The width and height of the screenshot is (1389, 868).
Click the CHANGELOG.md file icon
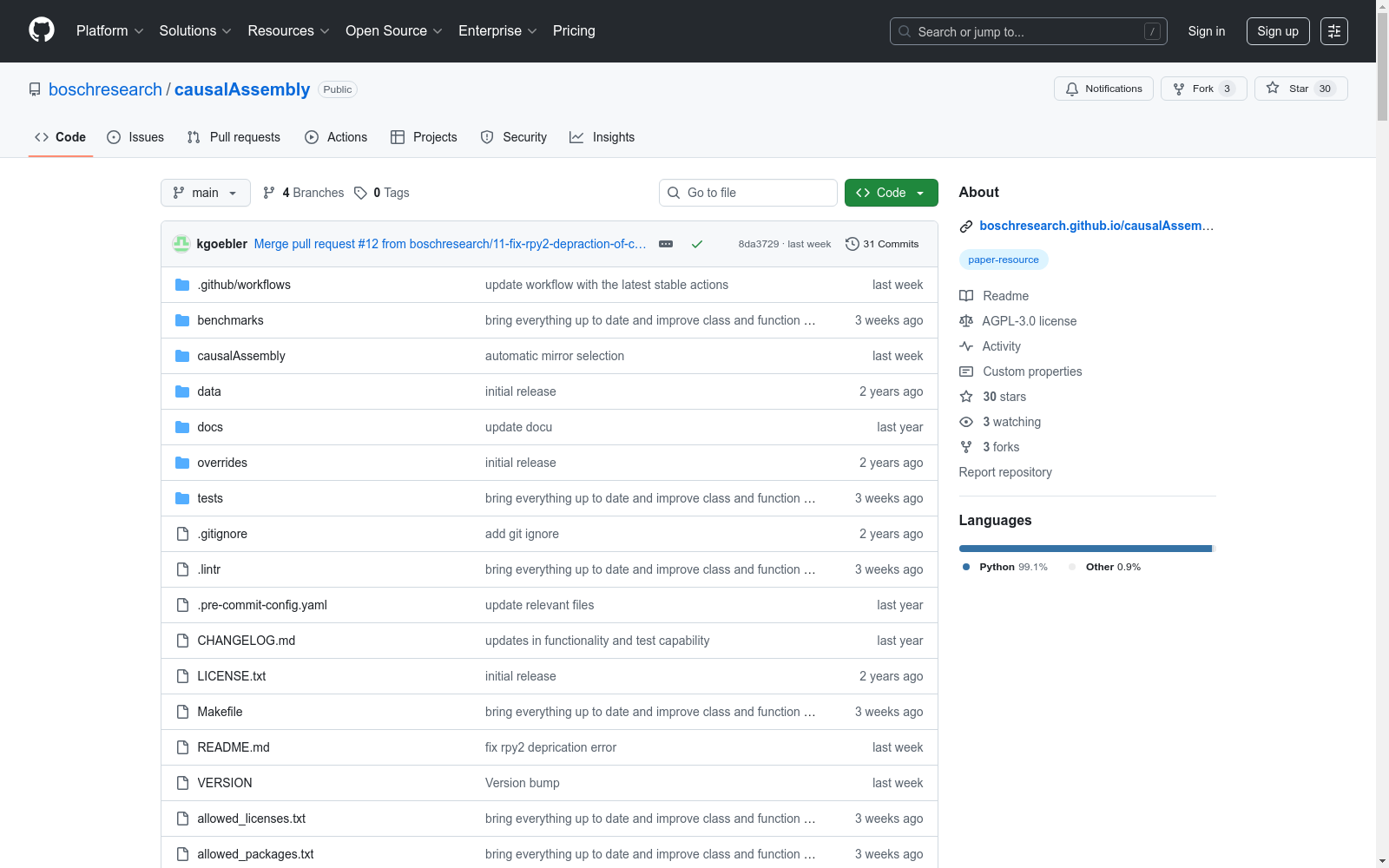182,641
